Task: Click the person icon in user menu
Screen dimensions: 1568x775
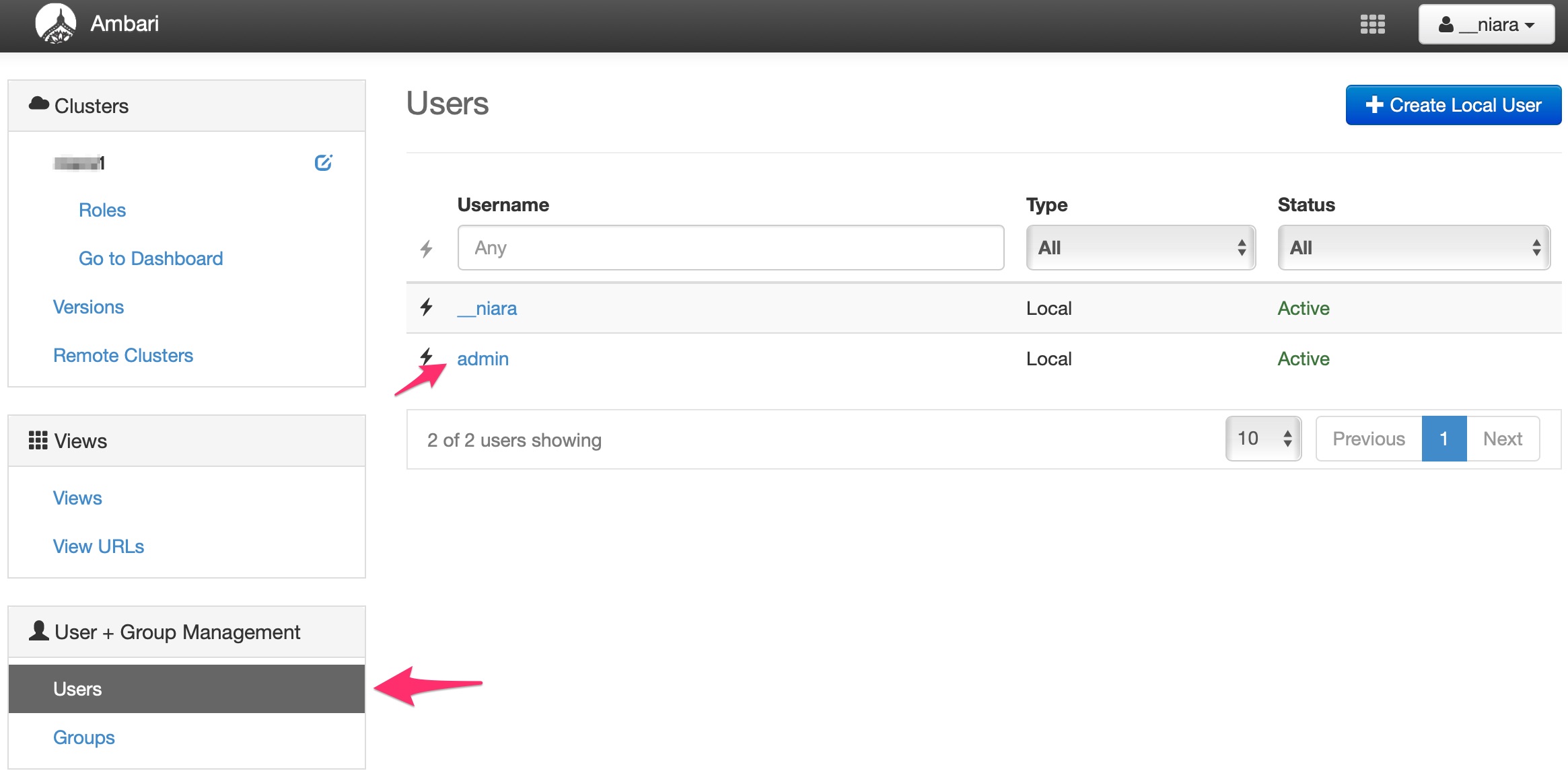Action: pos(1446,25)
